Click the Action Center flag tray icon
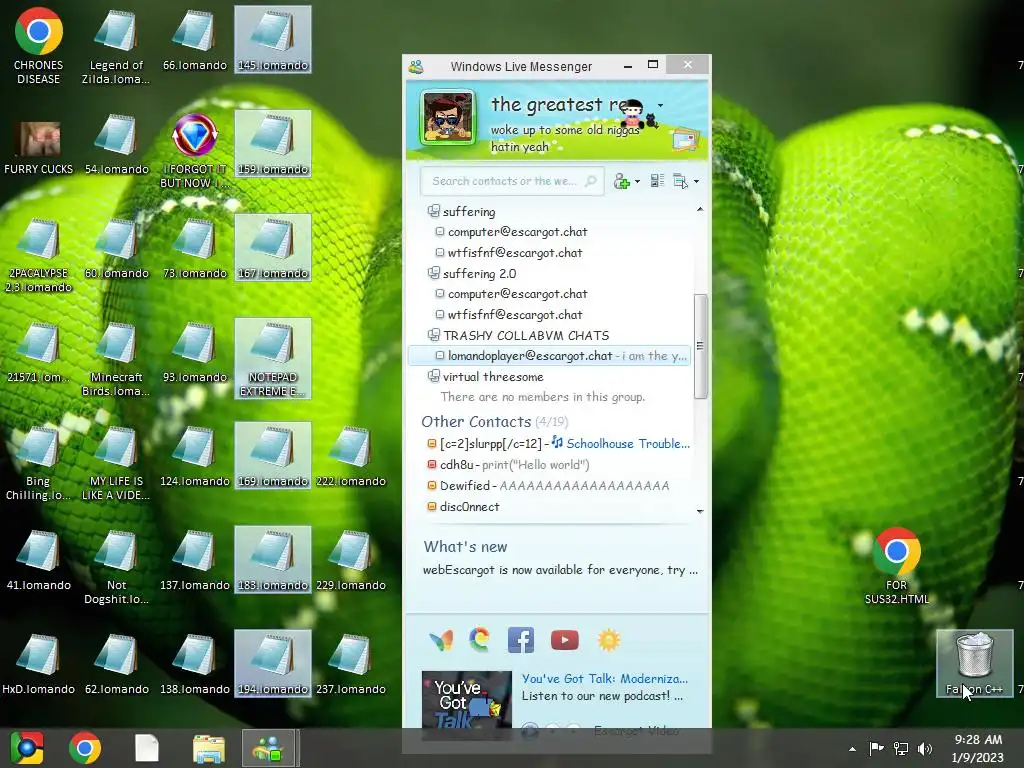Viewport: 1024px width, 768px height. pos(876,748)
